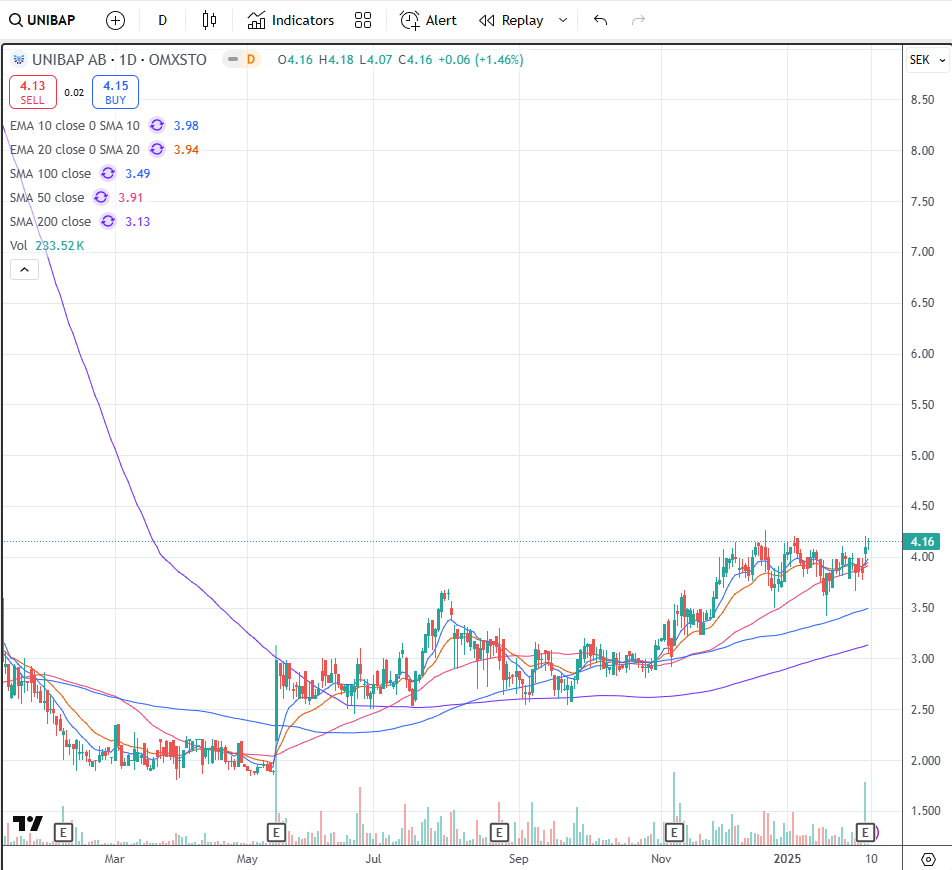Click the EMA 10 indicator refresh icon
Viewport: 952px width, 870px height.
pyautogui.click(x=157, y=125)
